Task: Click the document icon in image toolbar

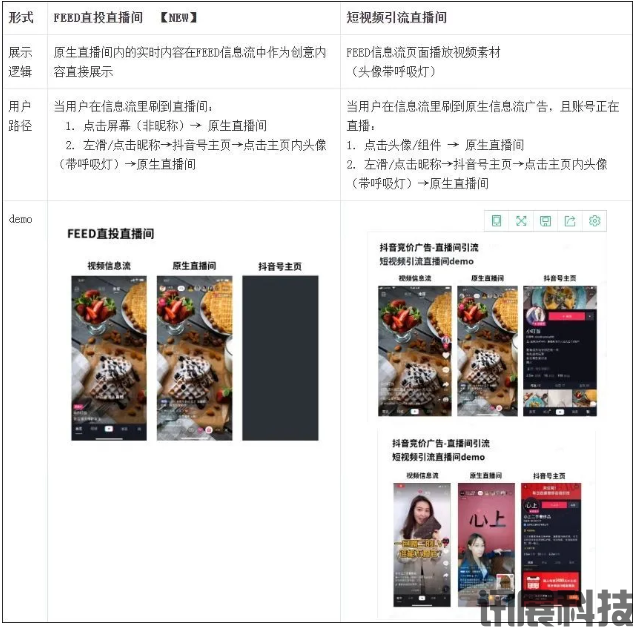Action: click(x=497, y=221)
